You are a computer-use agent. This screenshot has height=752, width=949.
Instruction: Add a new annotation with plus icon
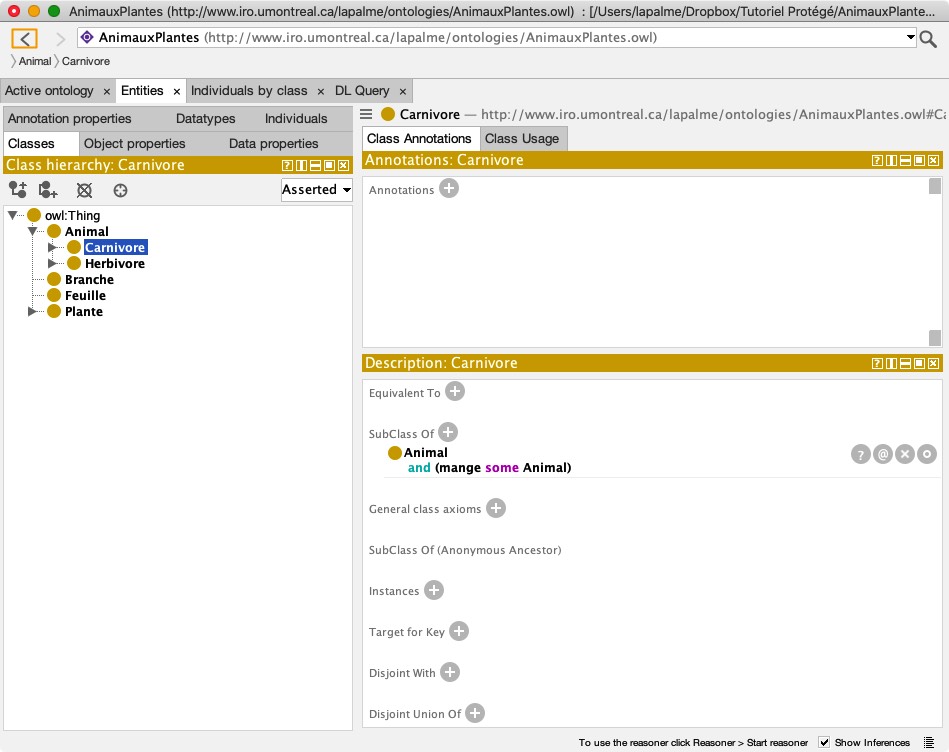pos(449,188)
